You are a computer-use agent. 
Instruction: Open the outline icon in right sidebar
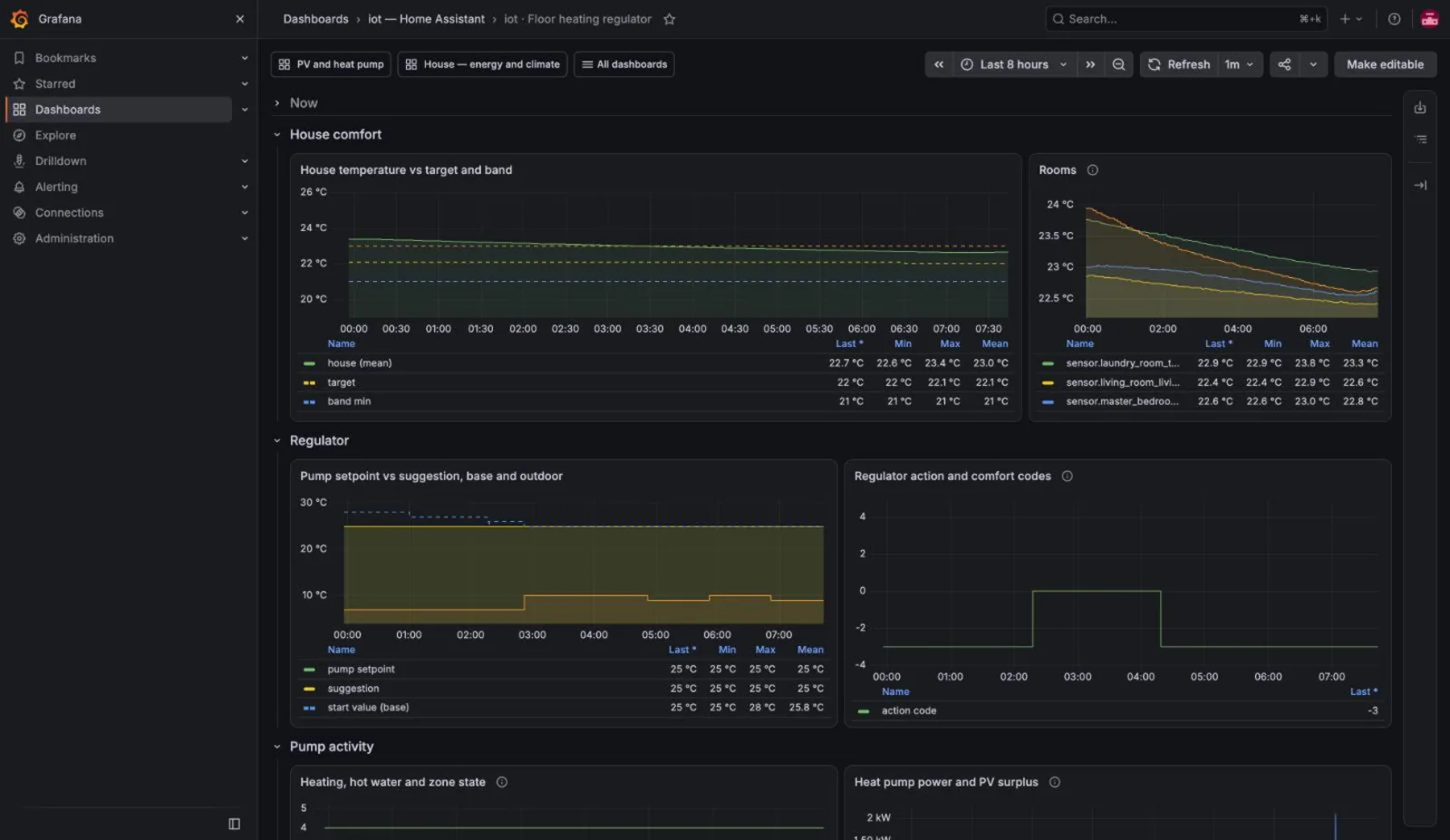point(1420,140)
